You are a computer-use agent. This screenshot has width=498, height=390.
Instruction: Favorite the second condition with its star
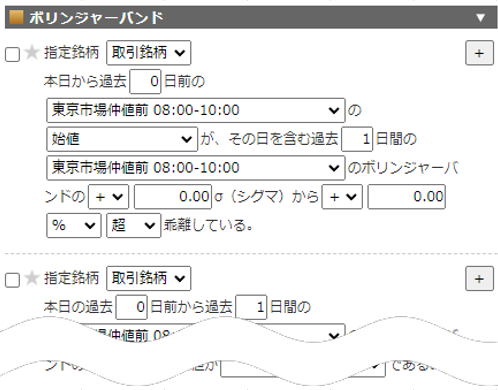click(32, 278)
